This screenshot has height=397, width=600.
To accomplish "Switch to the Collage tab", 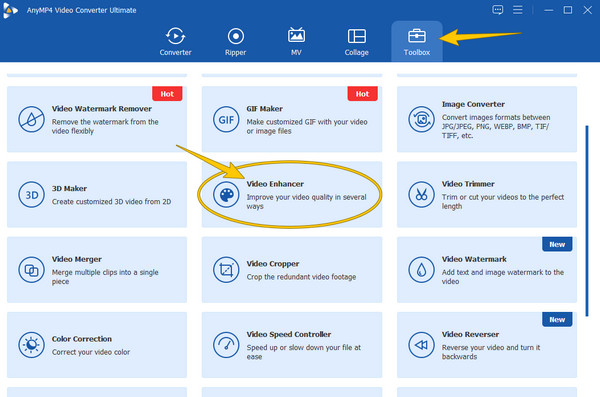I will click(356, 42).
